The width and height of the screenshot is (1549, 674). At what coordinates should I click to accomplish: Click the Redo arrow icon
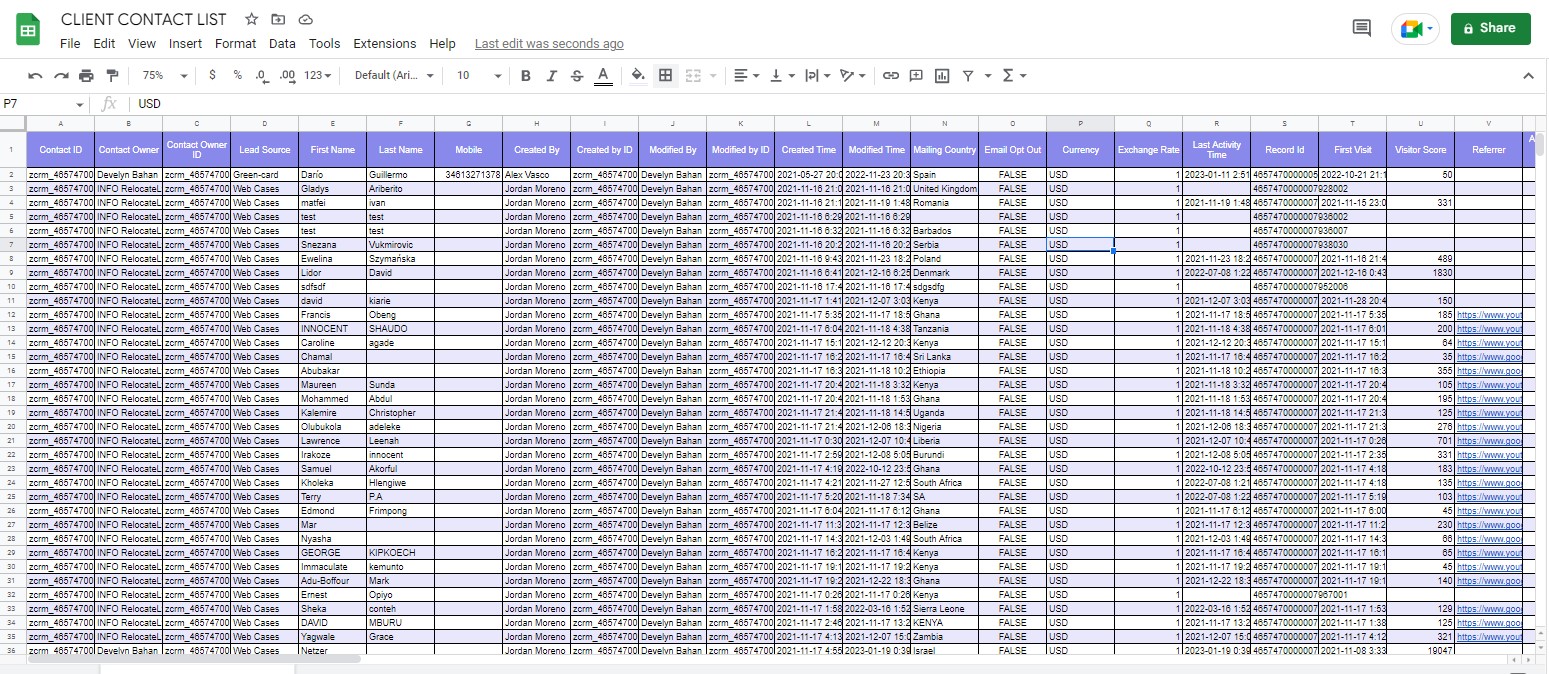61,76
